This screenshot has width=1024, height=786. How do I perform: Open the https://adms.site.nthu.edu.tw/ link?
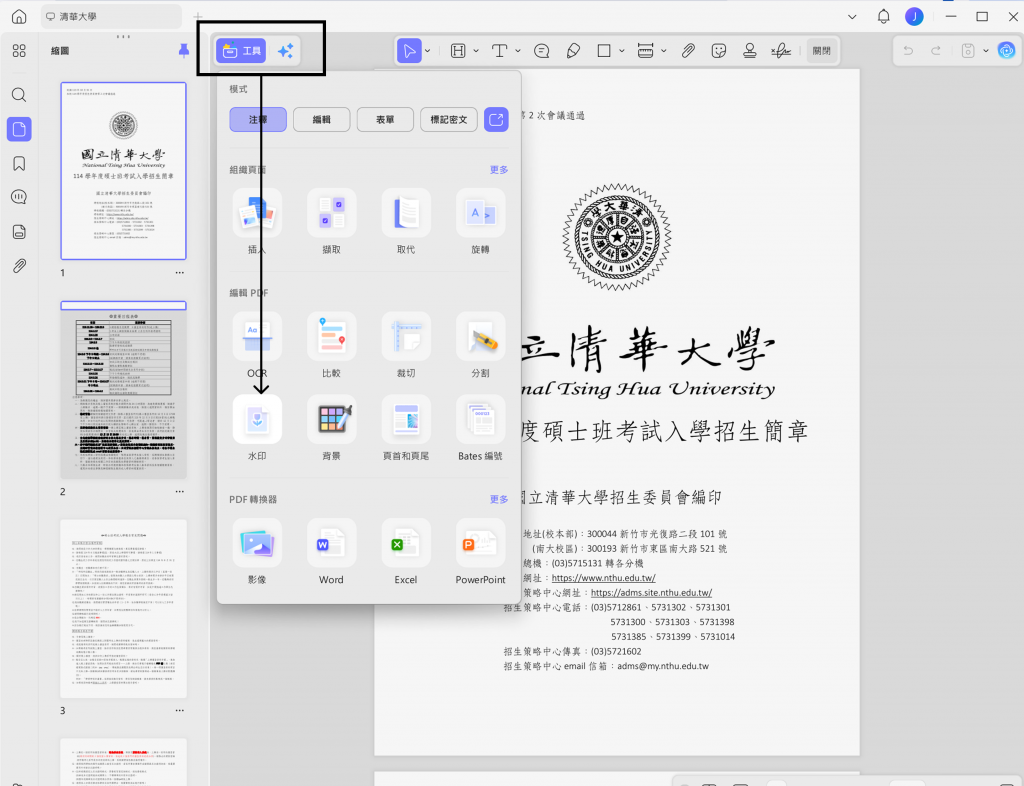651,593
